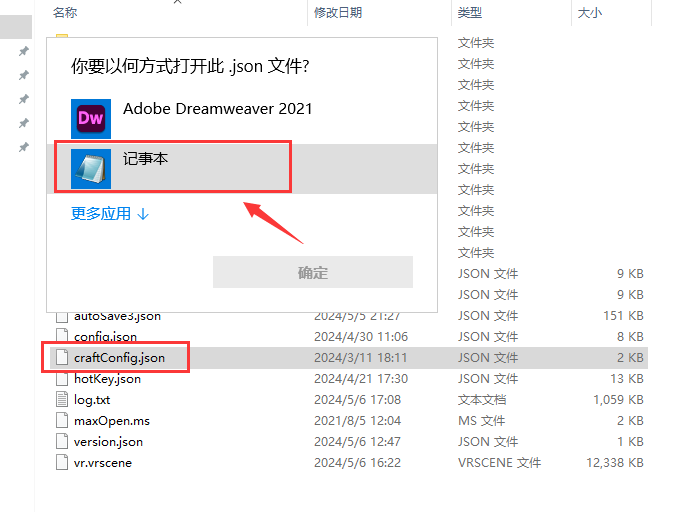Click the 1,059 KB size cell
Image resolution: width=686 pixels, height=512 pixels.
point(618,400)
